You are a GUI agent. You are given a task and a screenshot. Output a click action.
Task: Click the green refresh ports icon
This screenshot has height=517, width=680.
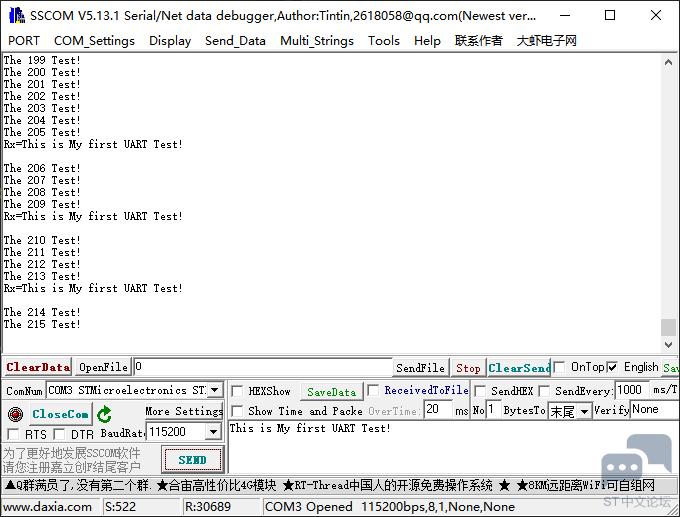(104, 414)
